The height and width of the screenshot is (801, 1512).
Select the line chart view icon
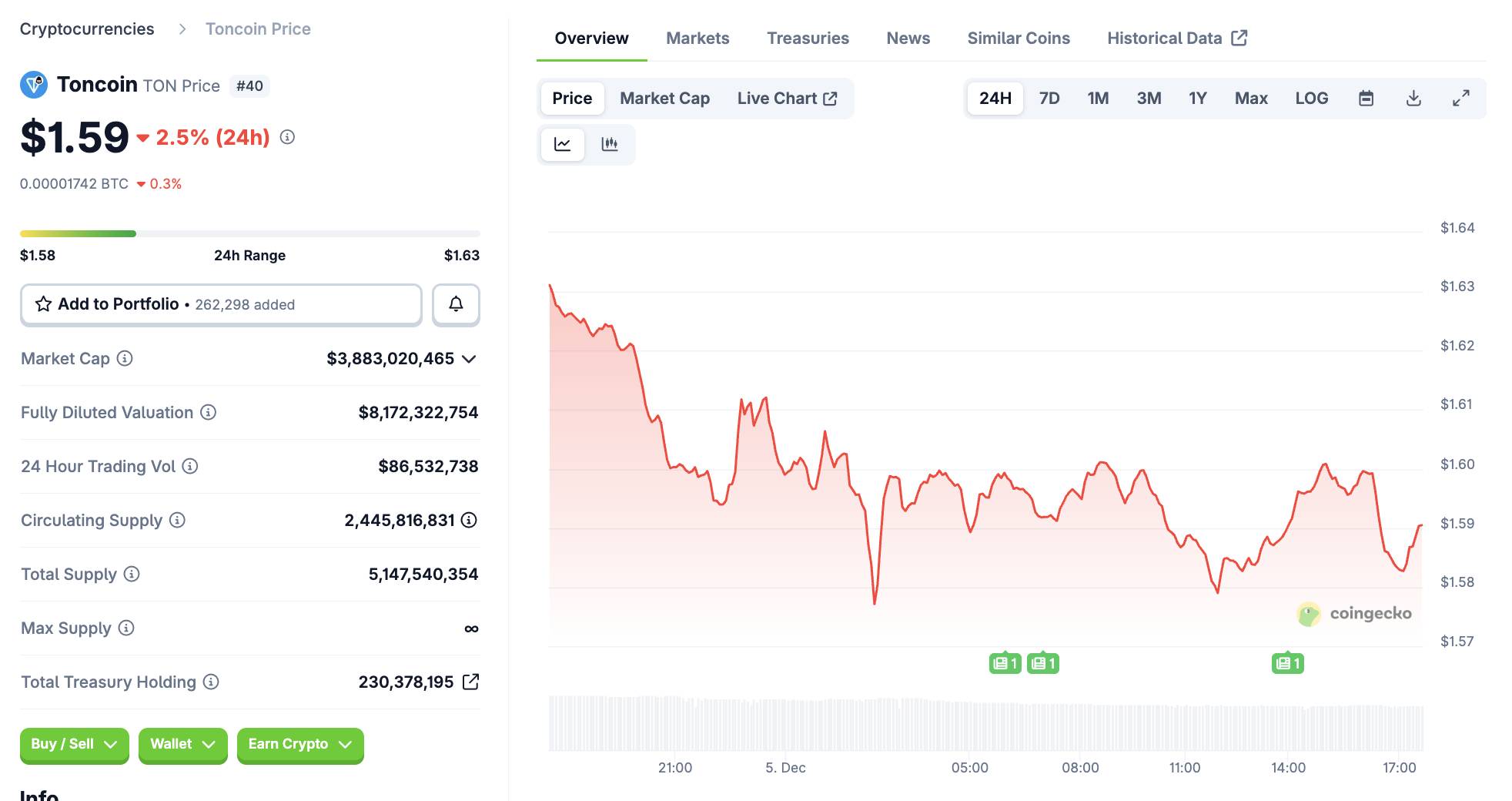pos(563,144)
